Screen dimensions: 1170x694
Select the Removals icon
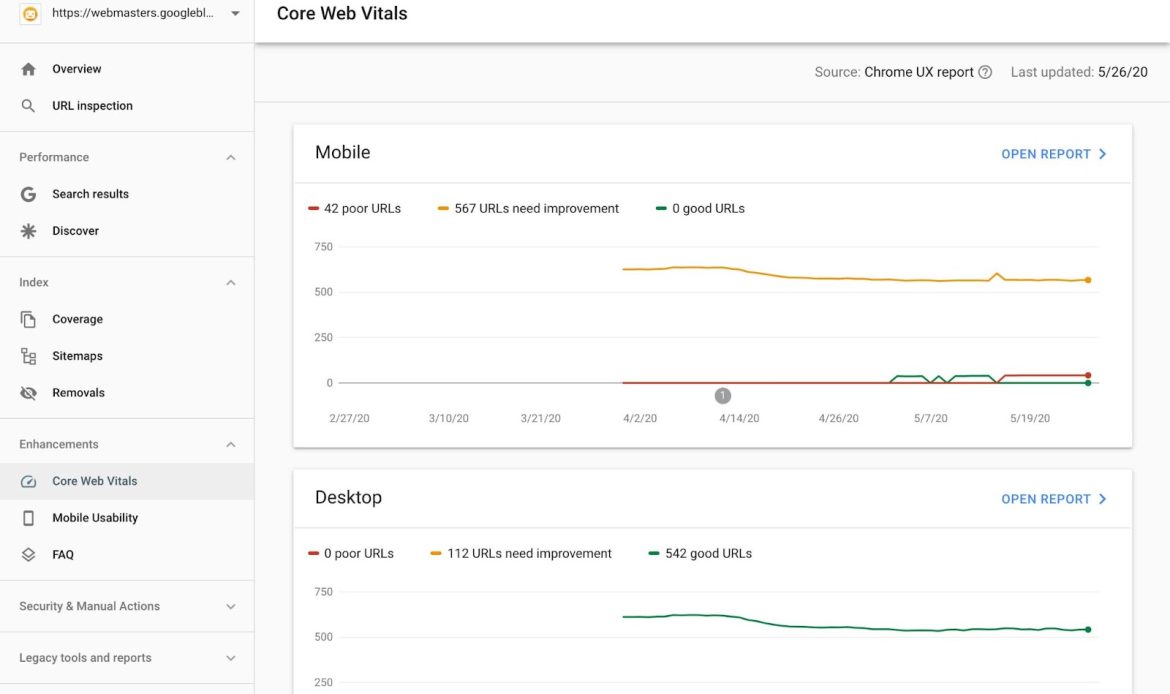point(28,392)
